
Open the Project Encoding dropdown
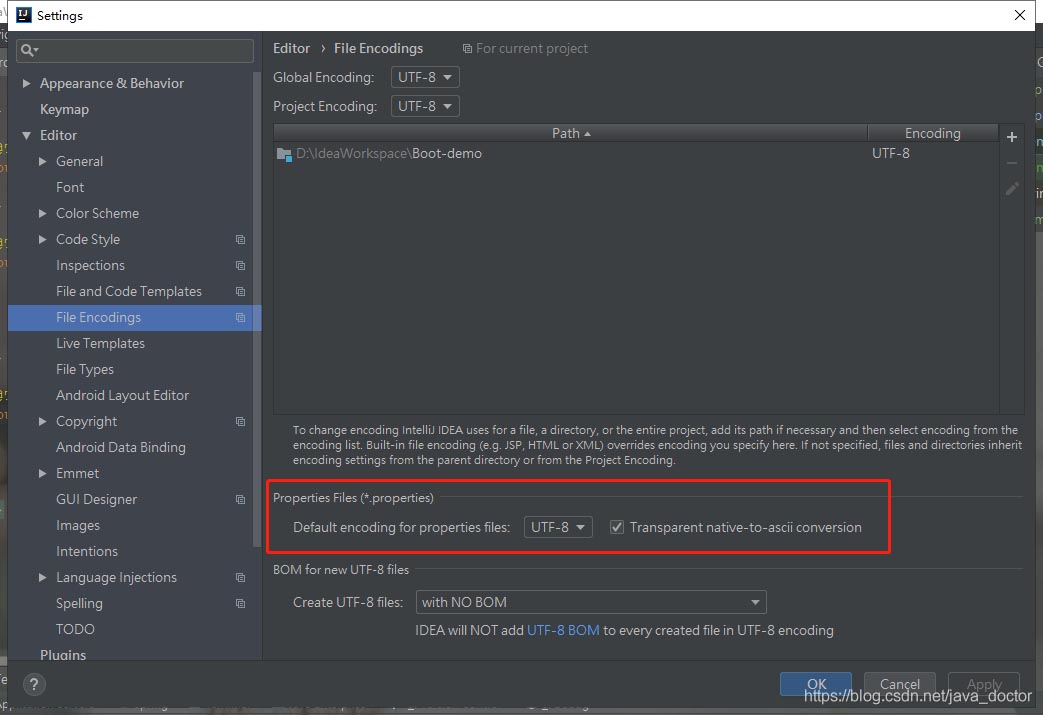[x=424, y=106]
